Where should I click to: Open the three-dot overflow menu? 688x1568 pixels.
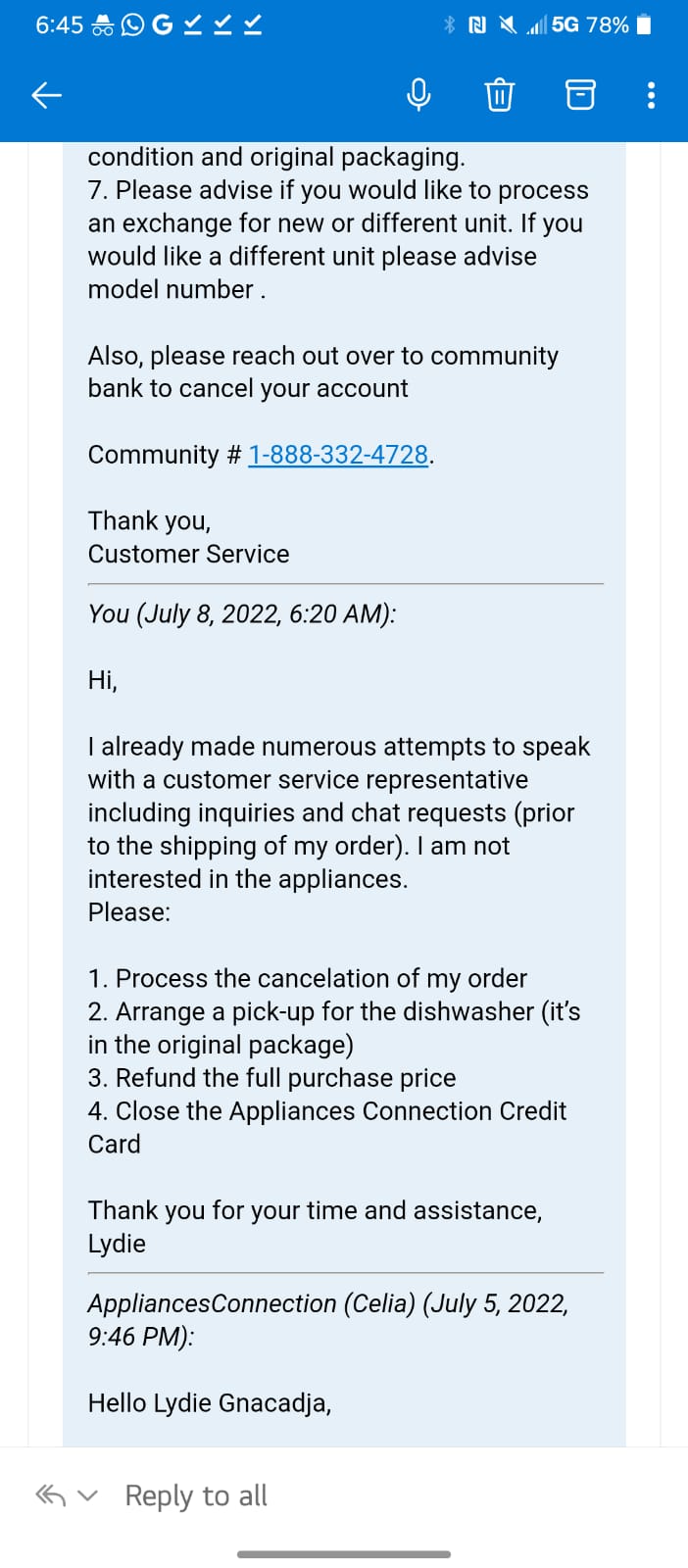tap(651, 95)
